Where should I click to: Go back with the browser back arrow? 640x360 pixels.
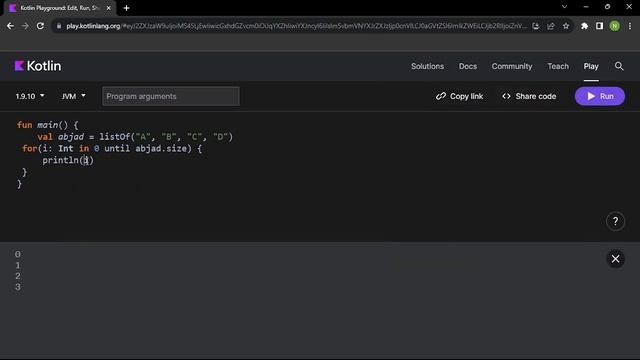coord(10,26)
